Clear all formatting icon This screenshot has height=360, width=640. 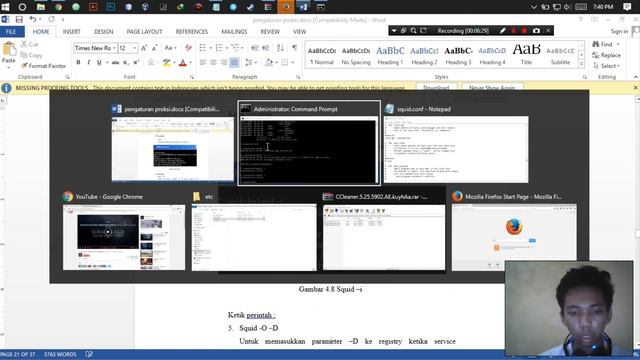188,48
